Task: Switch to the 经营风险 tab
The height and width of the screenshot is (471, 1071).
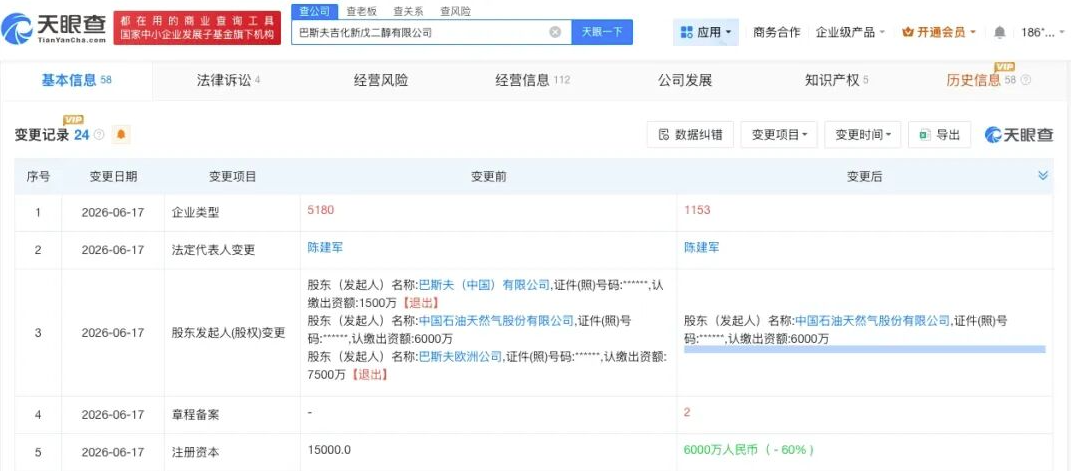Action: click(x=380, y=81)
